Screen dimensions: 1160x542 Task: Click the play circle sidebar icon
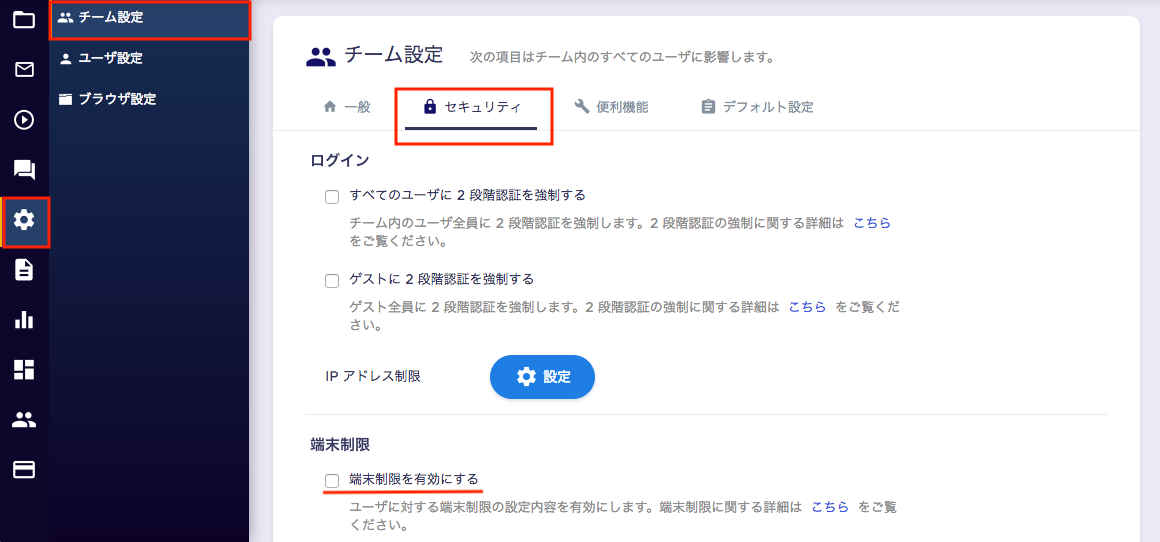24,120
